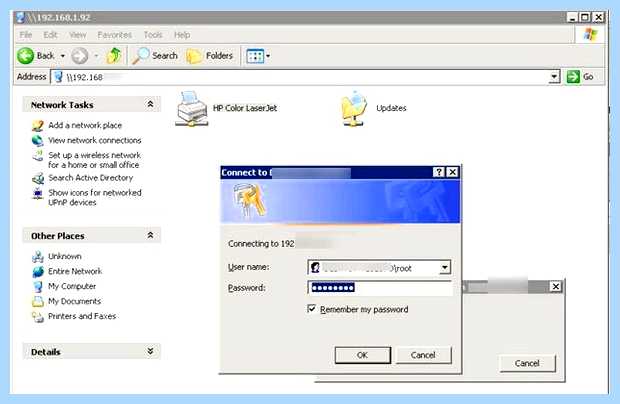Select the Updates shared folder icon

click(354, 108)
